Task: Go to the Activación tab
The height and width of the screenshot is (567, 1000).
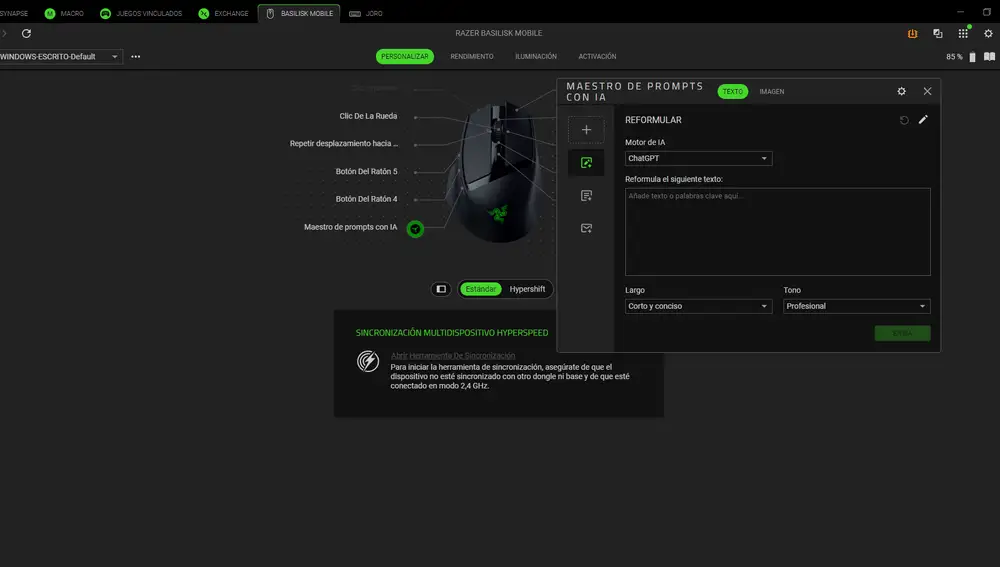Action: click(x=597, y=57)
